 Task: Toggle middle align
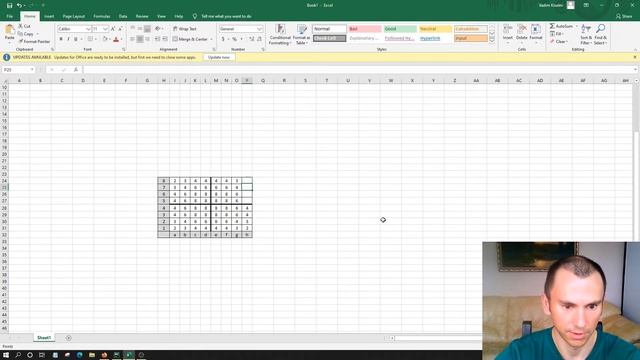coord(140,29)
